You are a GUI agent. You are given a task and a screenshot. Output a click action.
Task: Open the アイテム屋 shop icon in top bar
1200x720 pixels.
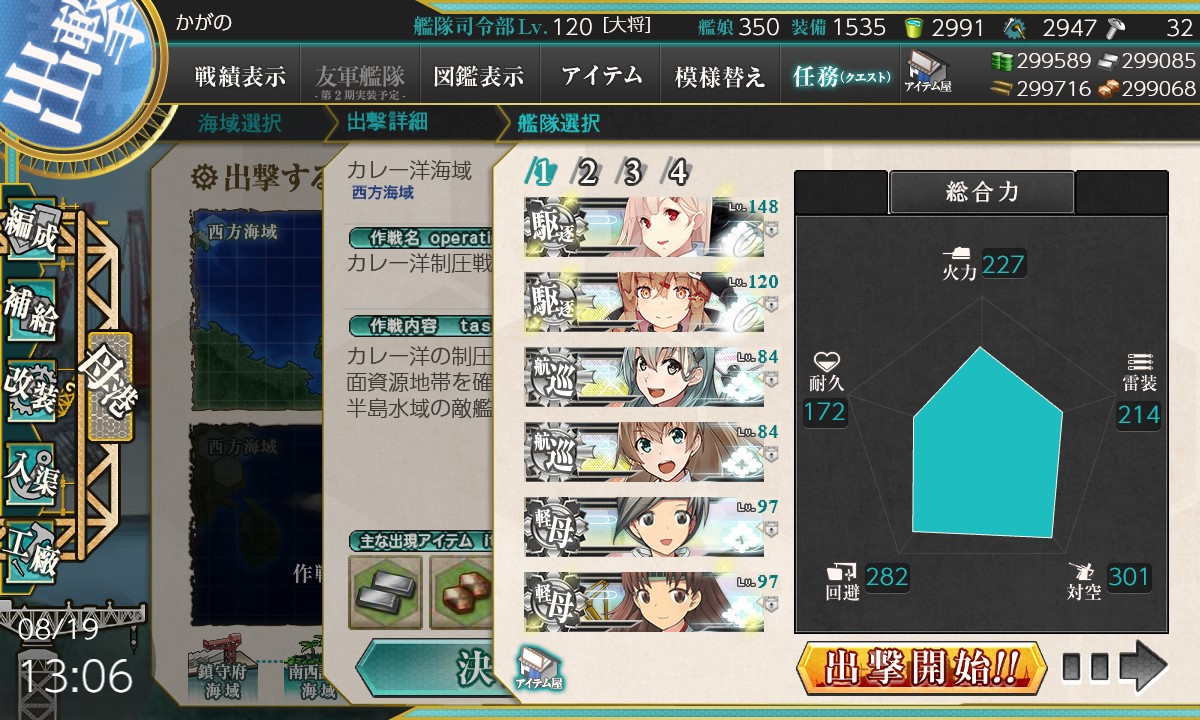(928, 72)
